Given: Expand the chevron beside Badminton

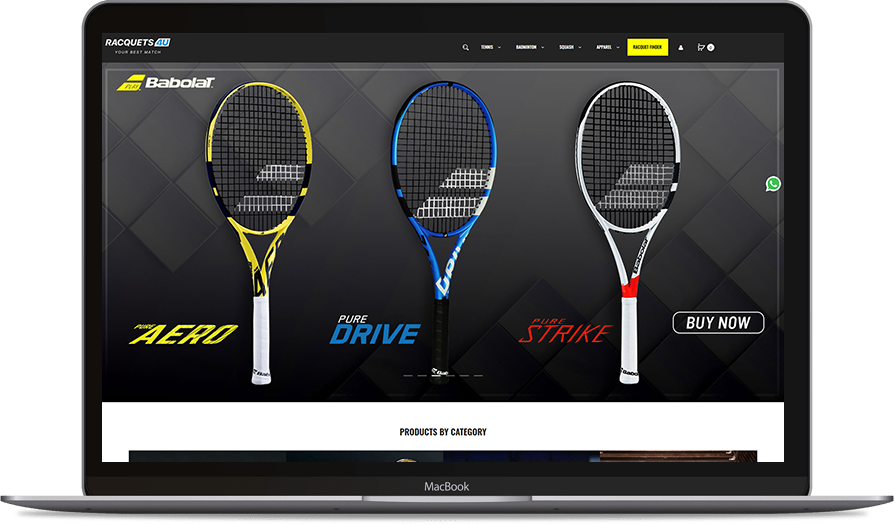Looking at the screenshot, I should click(x=543, y=47).
